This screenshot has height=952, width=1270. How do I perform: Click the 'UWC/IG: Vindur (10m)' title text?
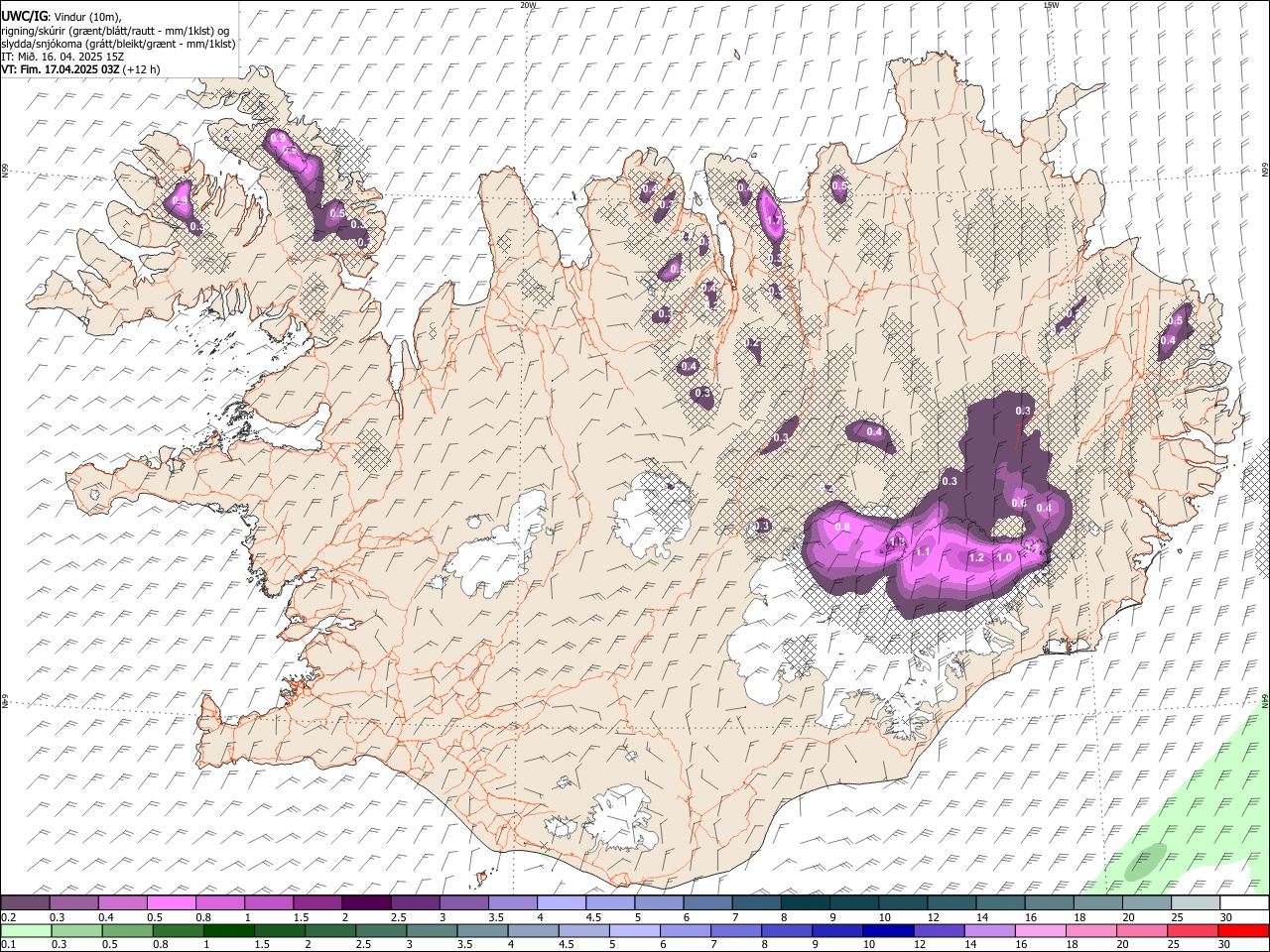click(x=61, y=16)
